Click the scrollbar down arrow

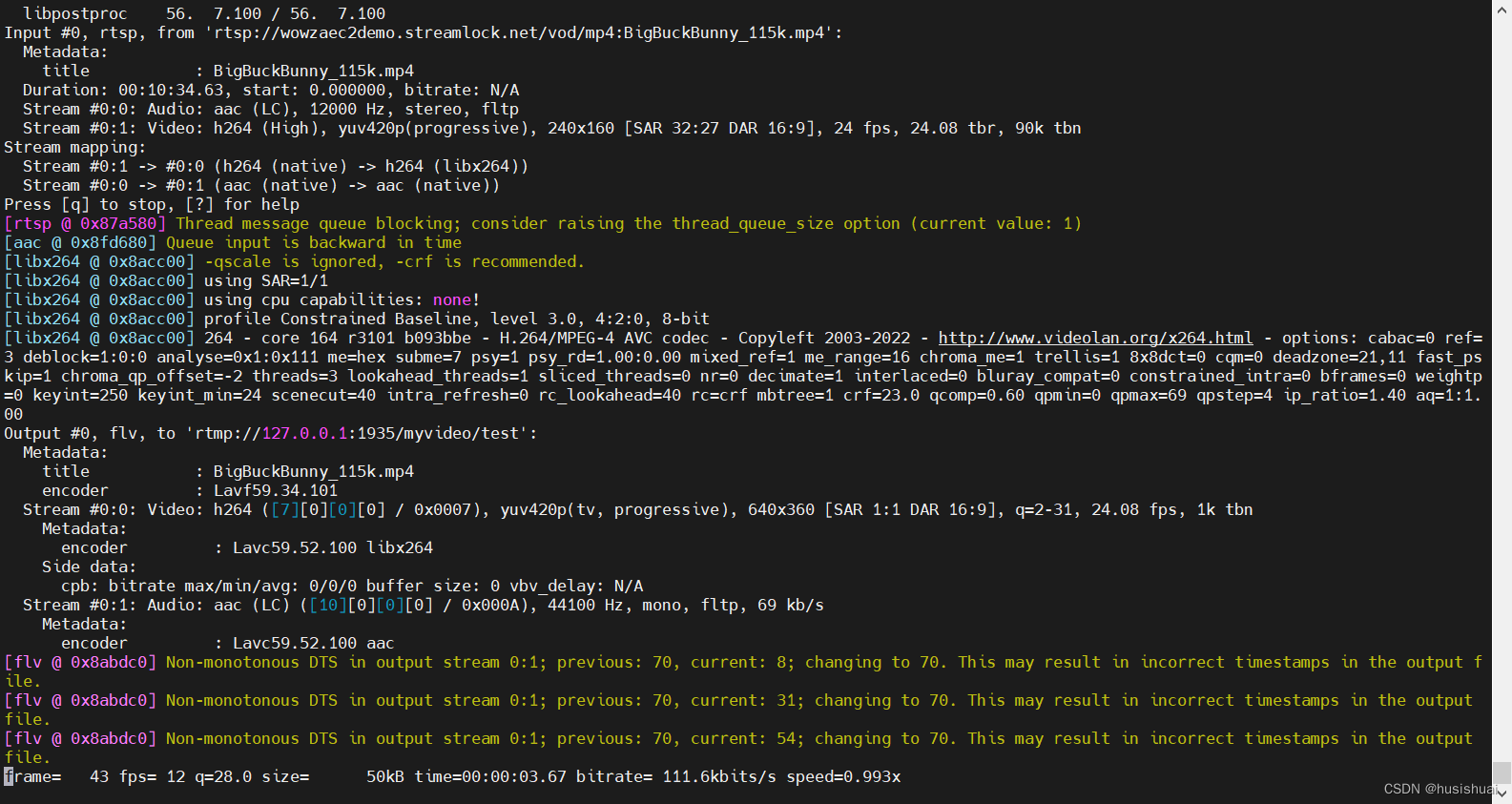[1502, 794]
